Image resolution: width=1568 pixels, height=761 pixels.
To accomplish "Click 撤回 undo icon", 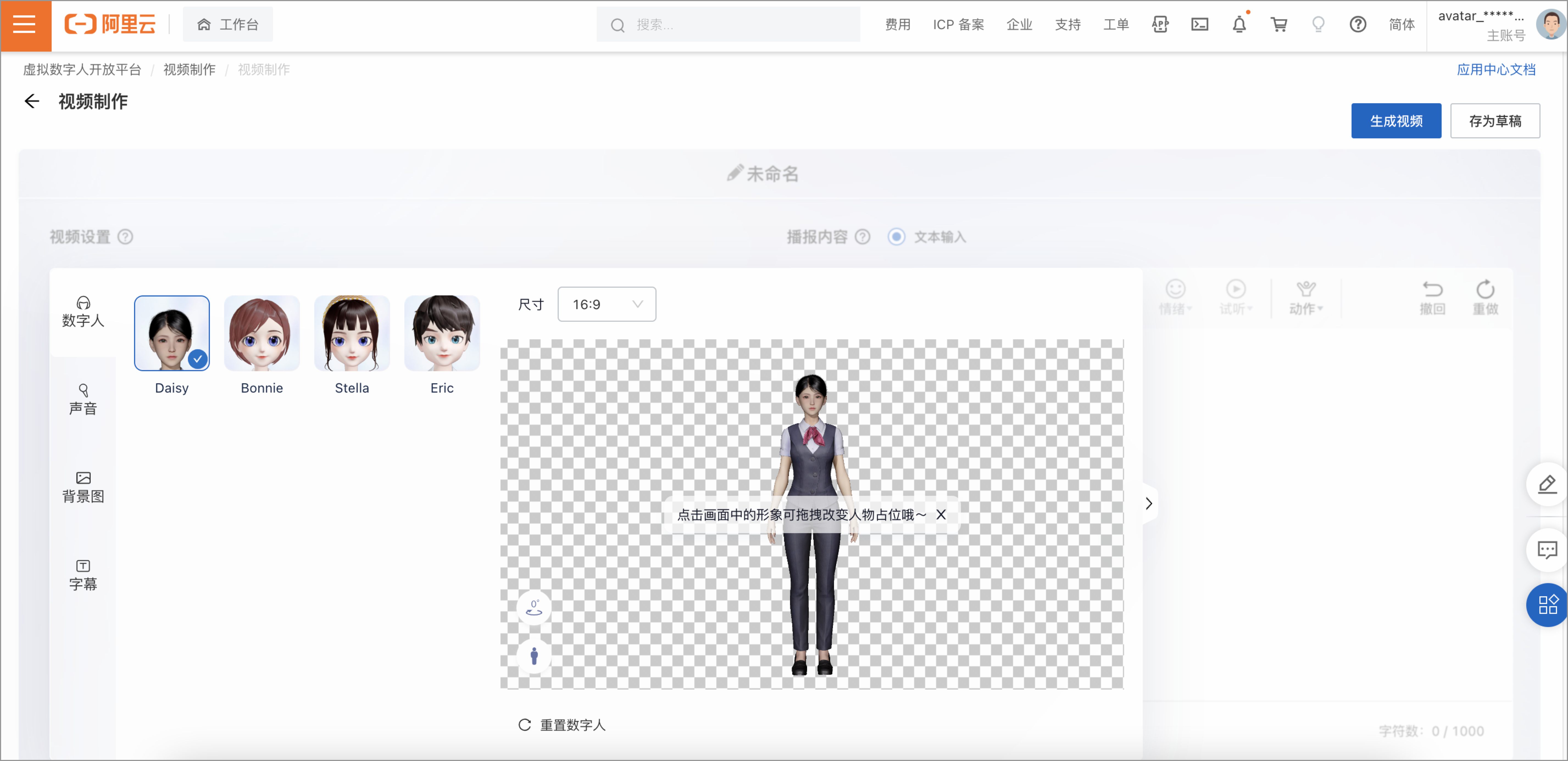I will 1432,298.
